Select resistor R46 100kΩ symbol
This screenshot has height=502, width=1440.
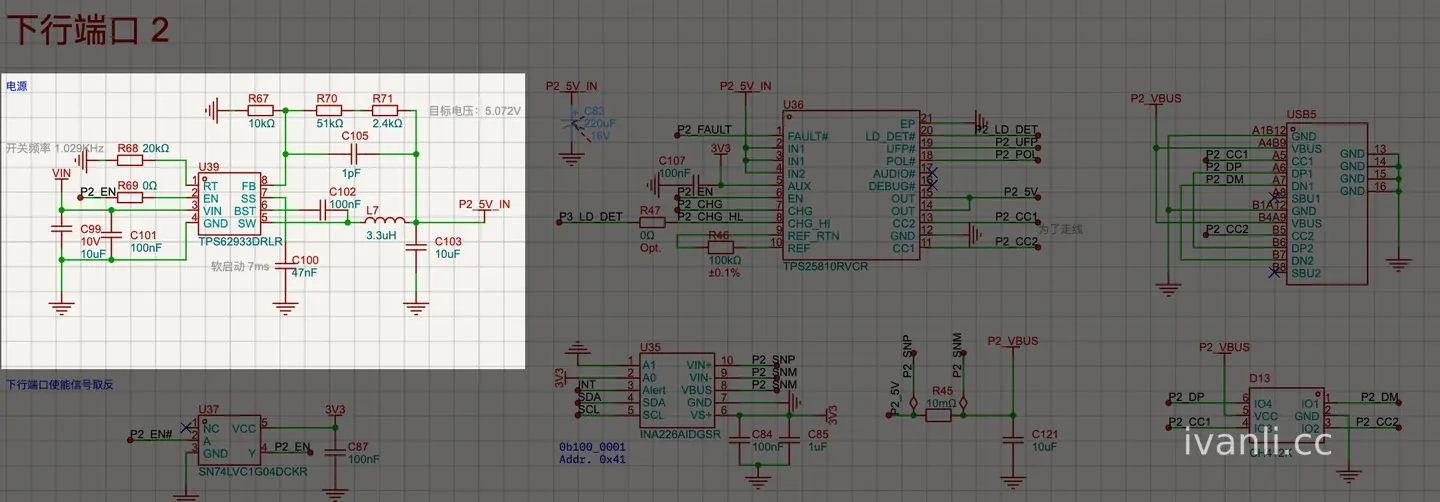point(719,247)
